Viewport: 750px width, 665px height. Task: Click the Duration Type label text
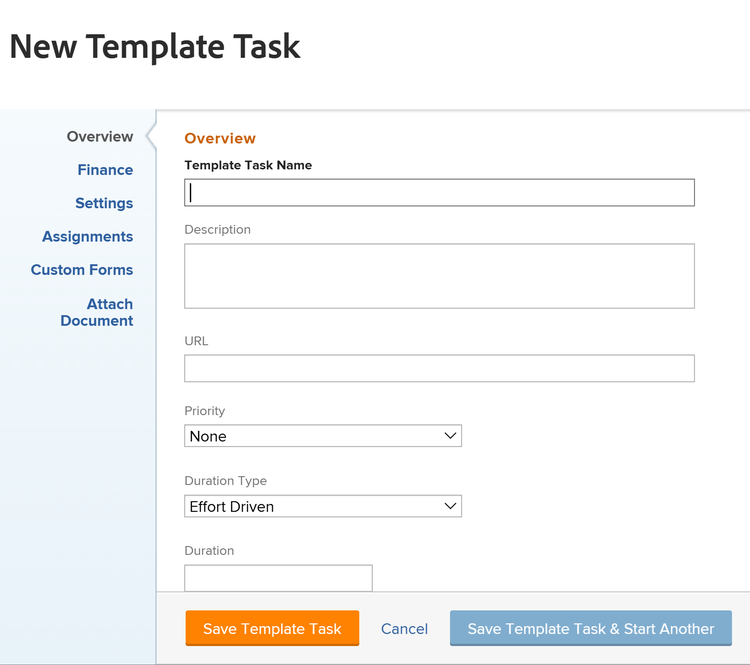click(225, 481)
